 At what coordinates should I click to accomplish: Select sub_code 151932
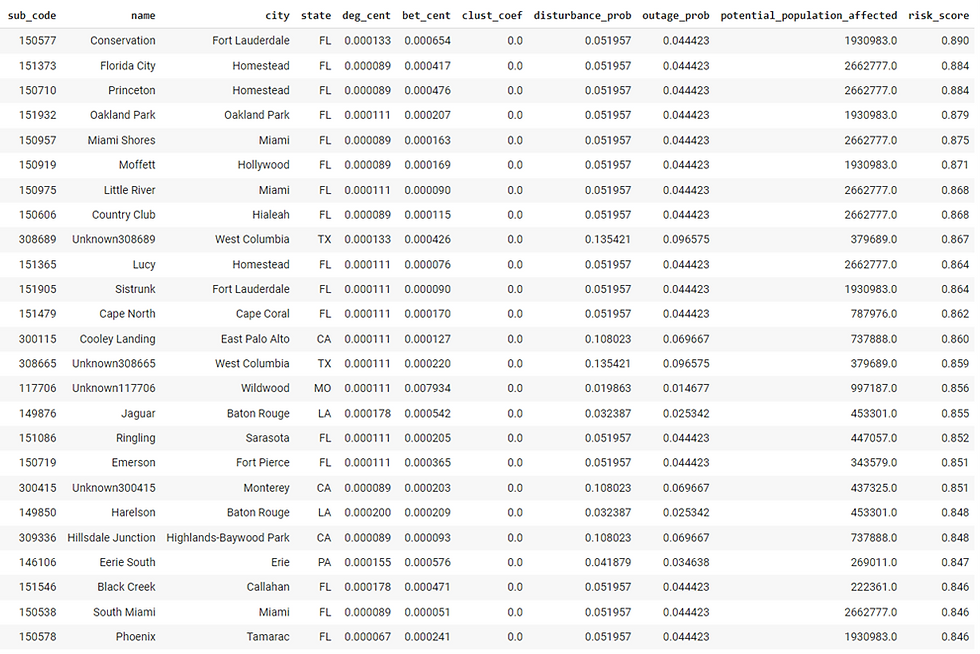[x=38, y=115]
